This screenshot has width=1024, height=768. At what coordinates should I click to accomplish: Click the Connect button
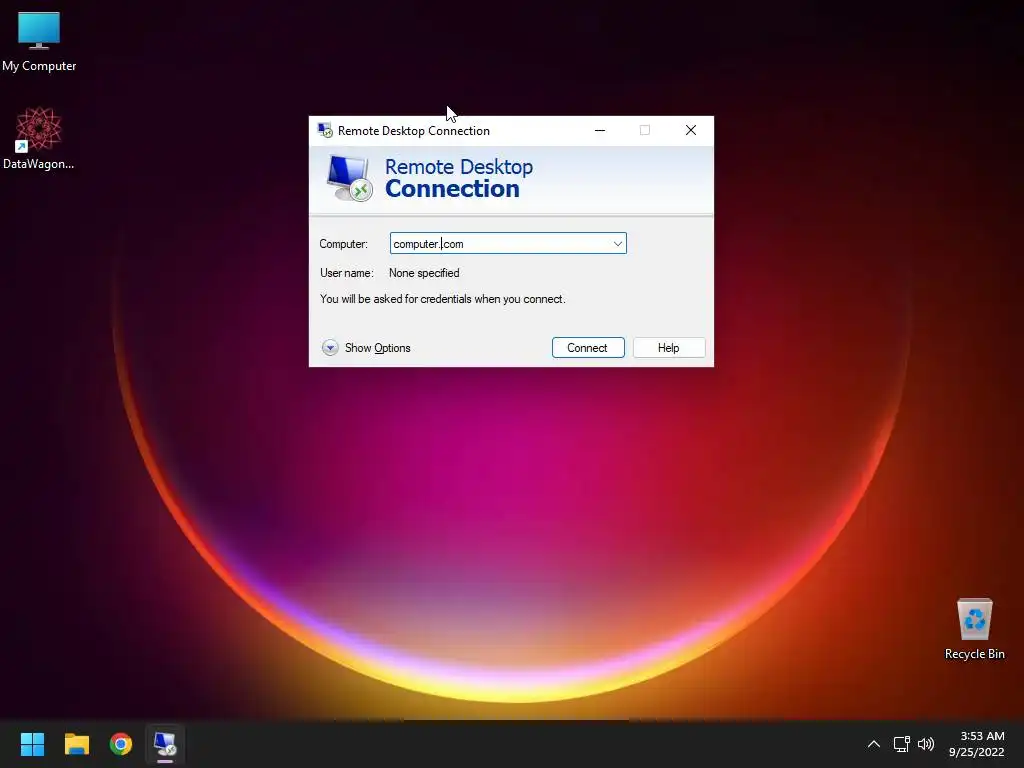588,347
